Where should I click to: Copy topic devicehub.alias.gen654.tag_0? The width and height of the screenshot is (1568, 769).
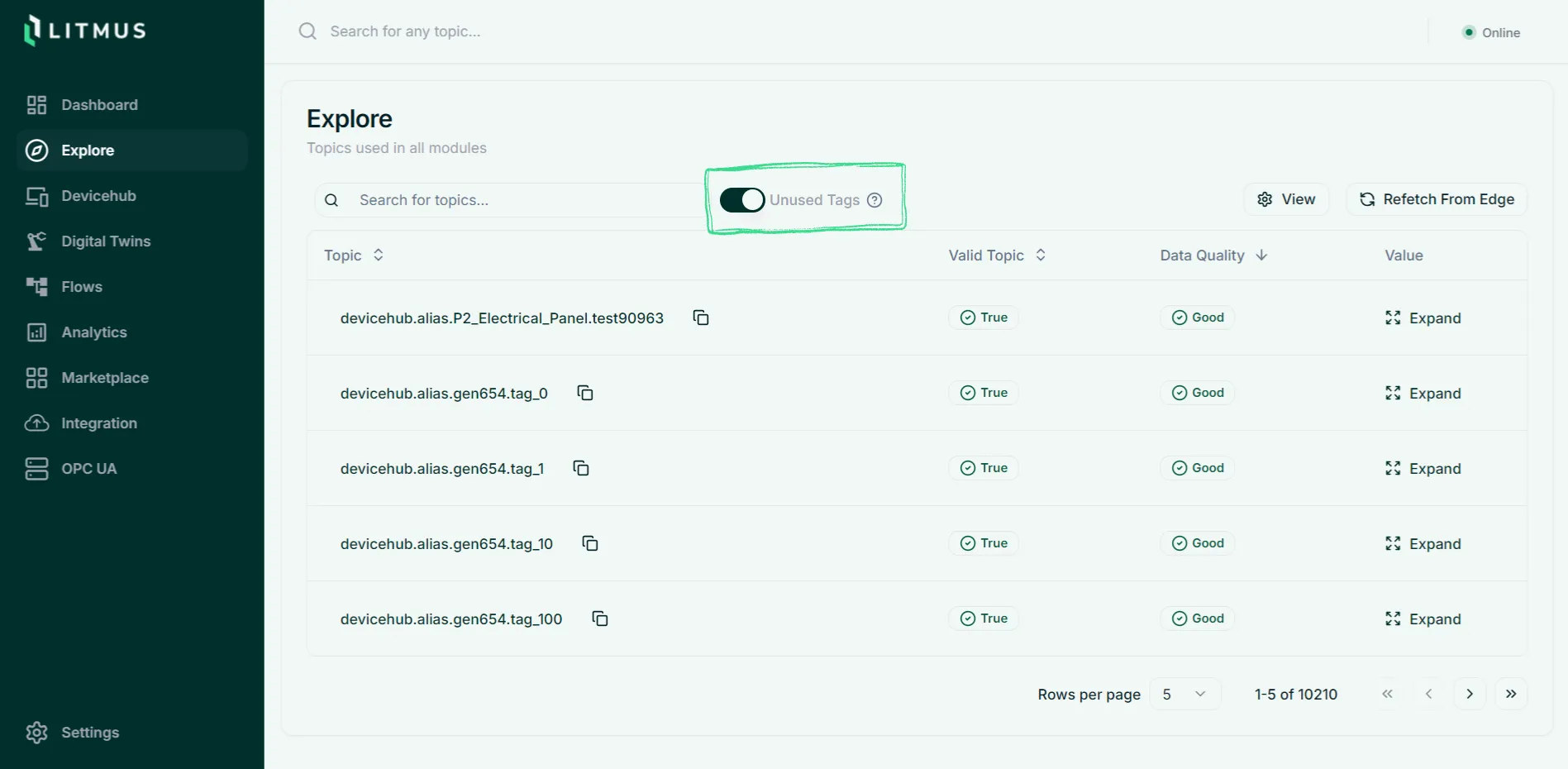coord(585,393)
